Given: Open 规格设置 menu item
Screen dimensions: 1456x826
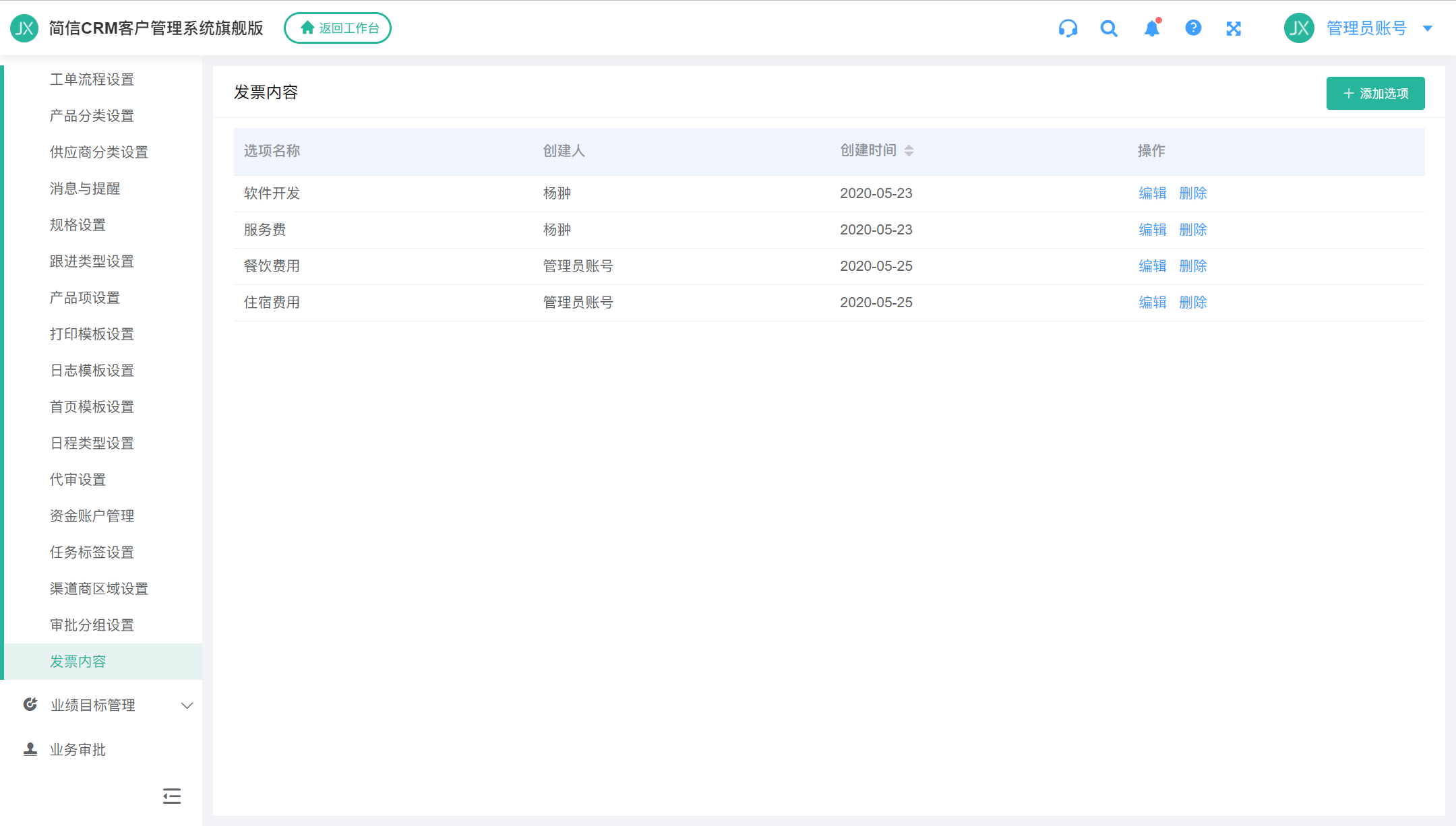Looking at the screenshot, I should click(x=103, y=225).
